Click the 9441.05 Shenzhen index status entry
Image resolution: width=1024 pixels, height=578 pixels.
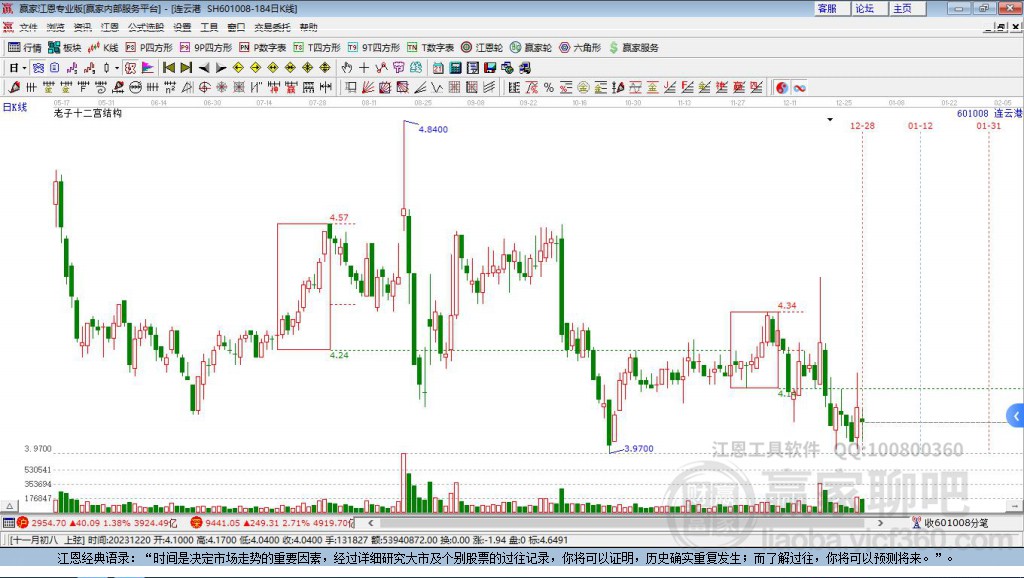click(x=272, y=523)
